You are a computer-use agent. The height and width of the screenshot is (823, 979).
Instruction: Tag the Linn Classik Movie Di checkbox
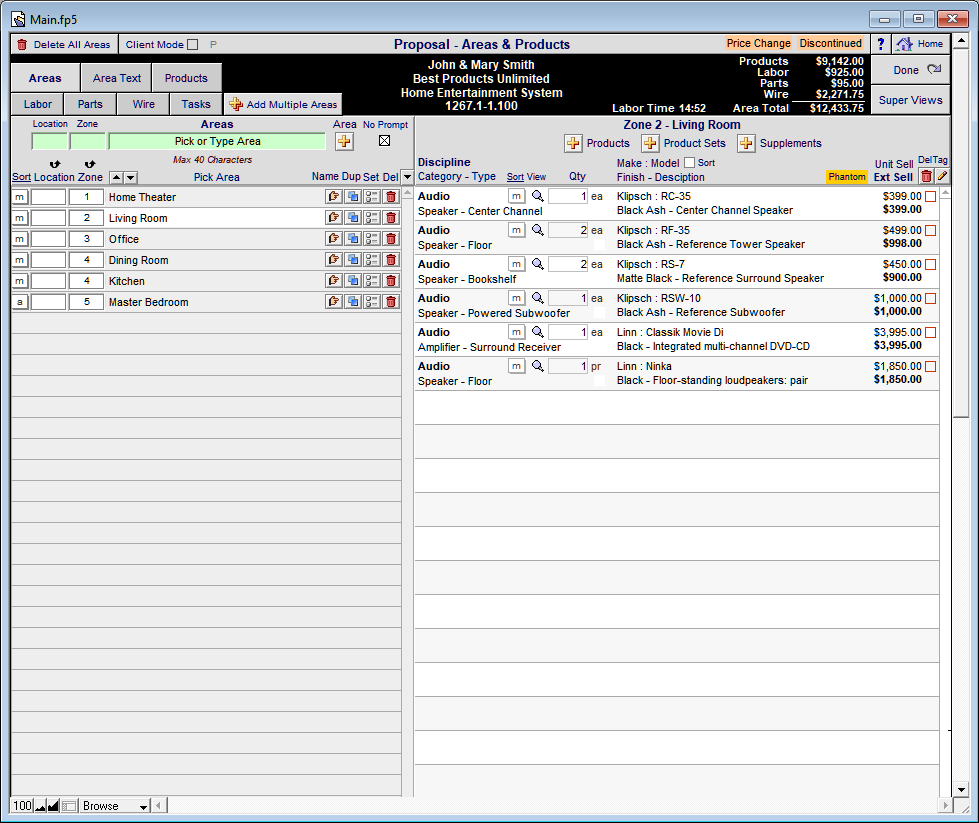(x=930, y=333)
